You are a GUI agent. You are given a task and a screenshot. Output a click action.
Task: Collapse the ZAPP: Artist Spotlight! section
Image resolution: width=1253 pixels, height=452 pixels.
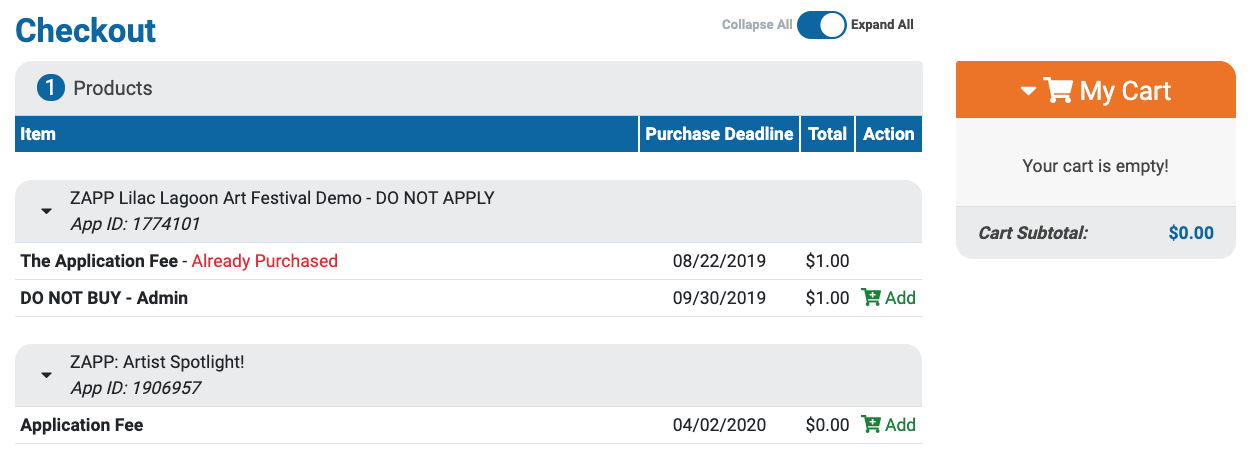click(46, 375)
